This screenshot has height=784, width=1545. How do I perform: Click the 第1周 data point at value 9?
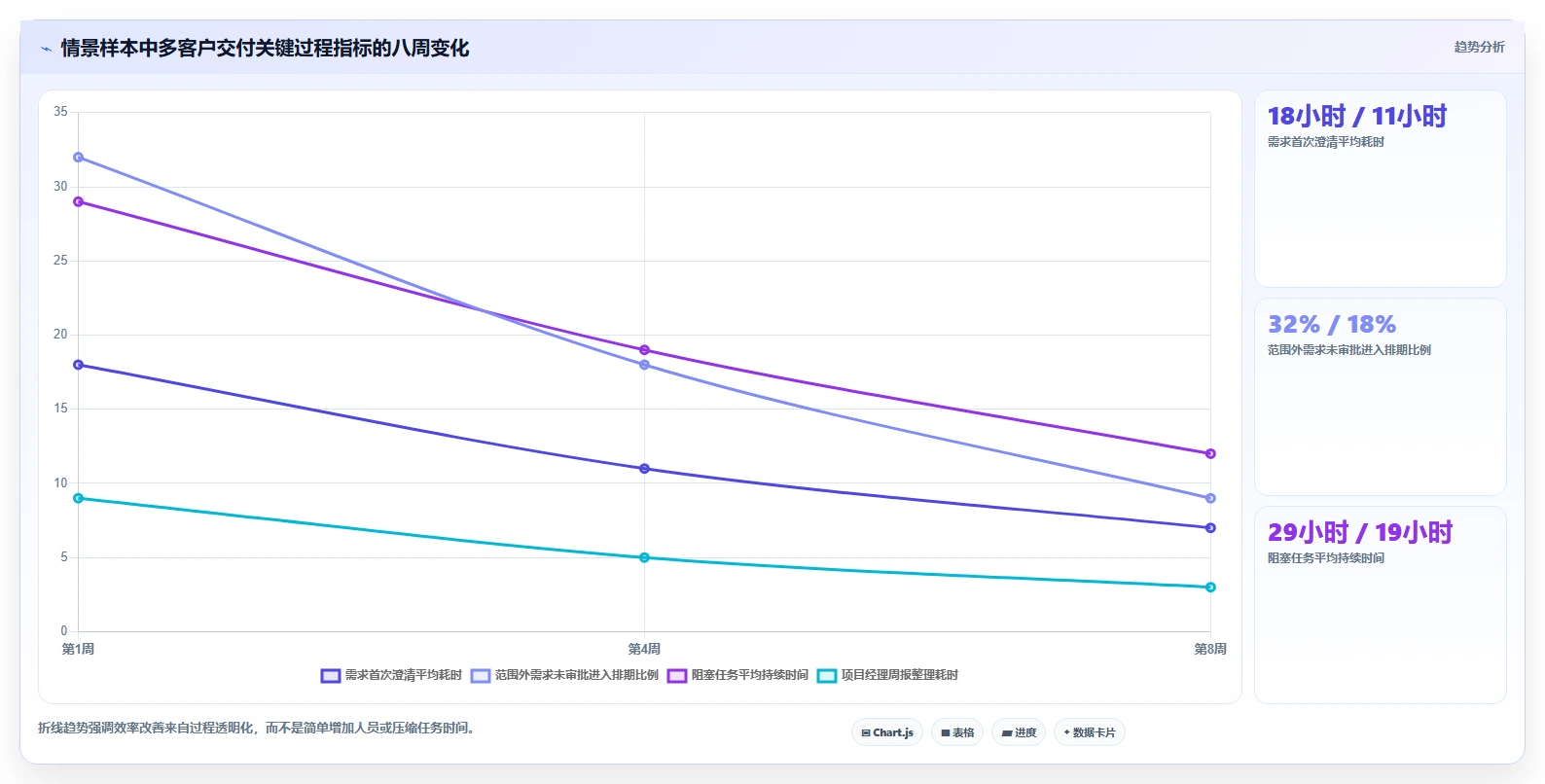78,498
